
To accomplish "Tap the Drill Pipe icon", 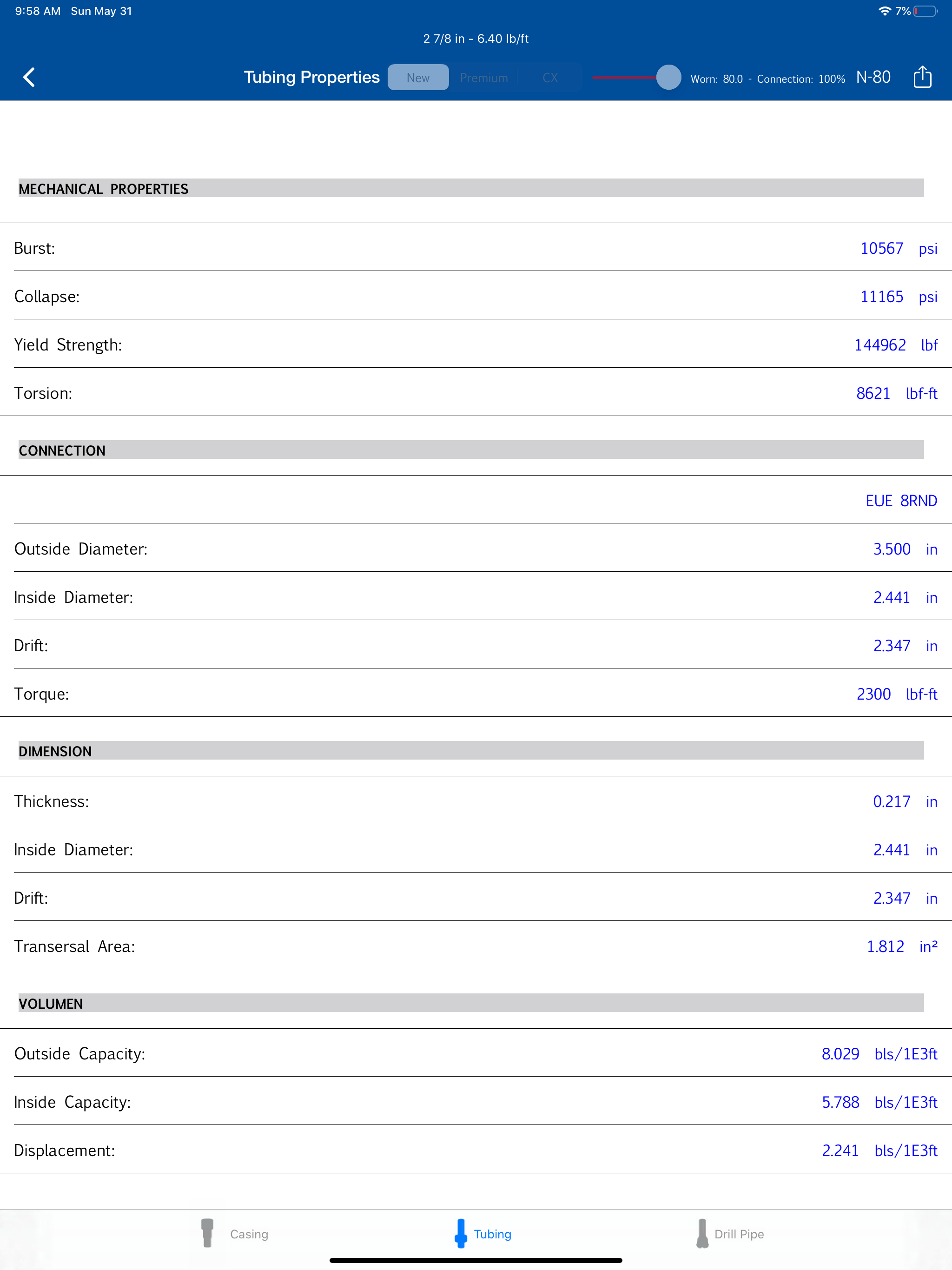I will tap(701, 1233).
